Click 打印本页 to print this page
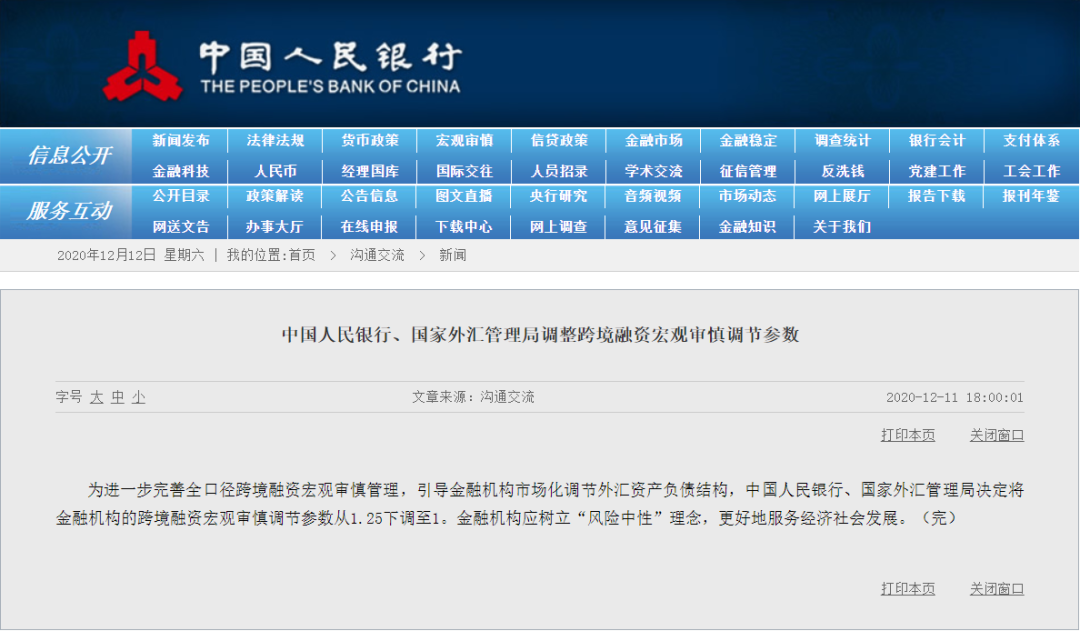The width and height of the screenshot is (1080, 631). tap(906, 436)
